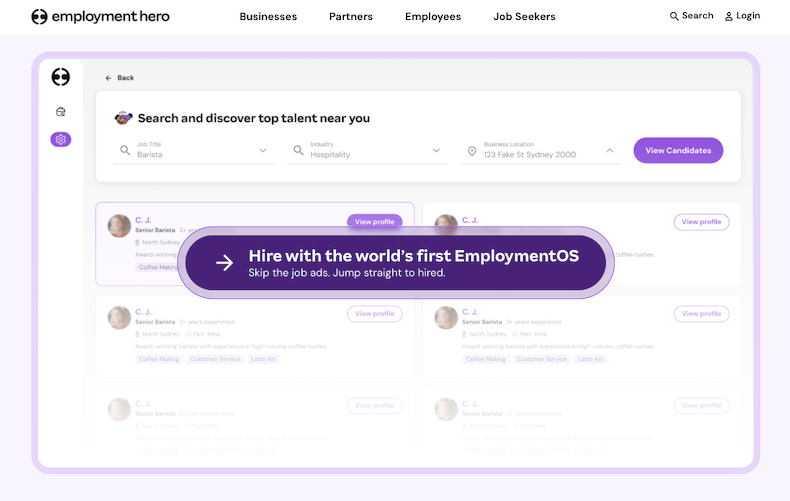
Task: Click the Job Title search magnifier icon
Action: pos(125,150)
